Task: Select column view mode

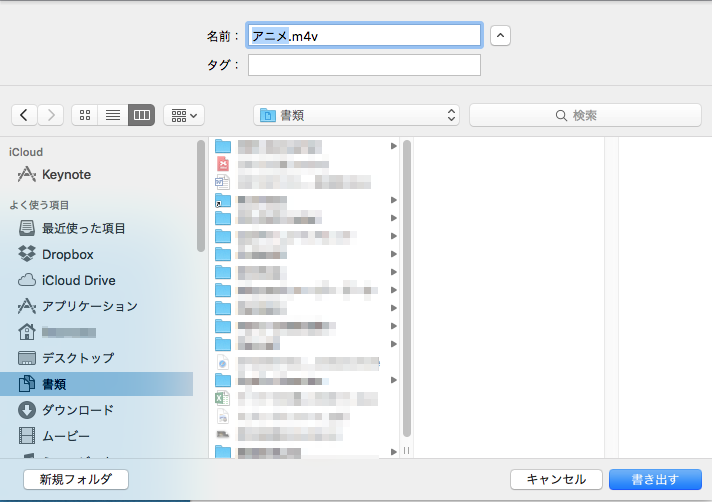Action: 142,115
